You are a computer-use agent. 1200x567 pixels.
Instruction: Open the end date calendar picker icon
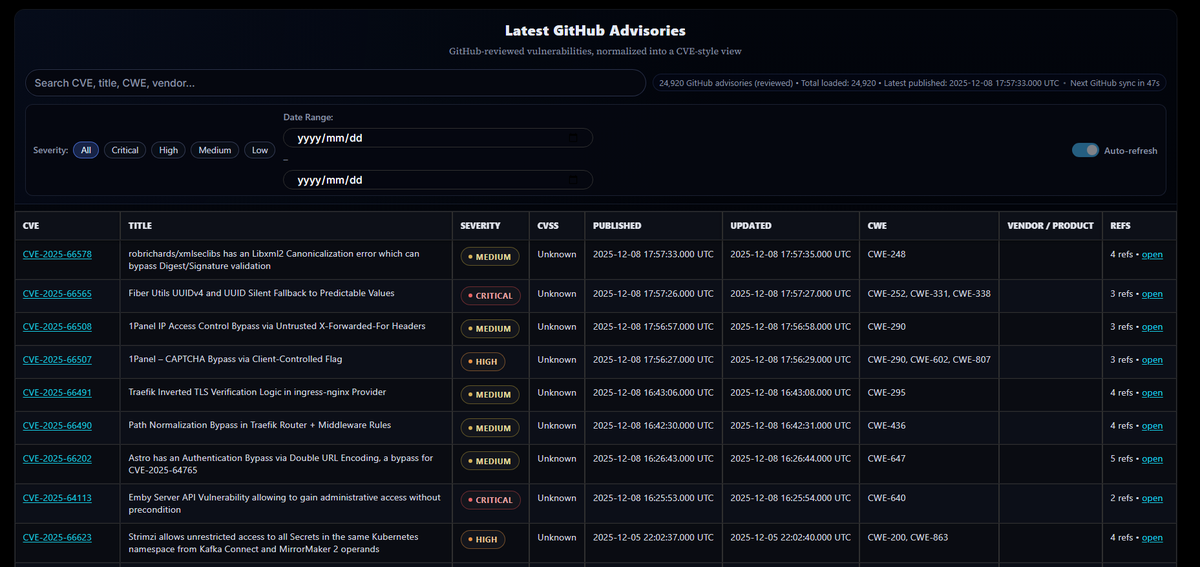pos(573,180)
